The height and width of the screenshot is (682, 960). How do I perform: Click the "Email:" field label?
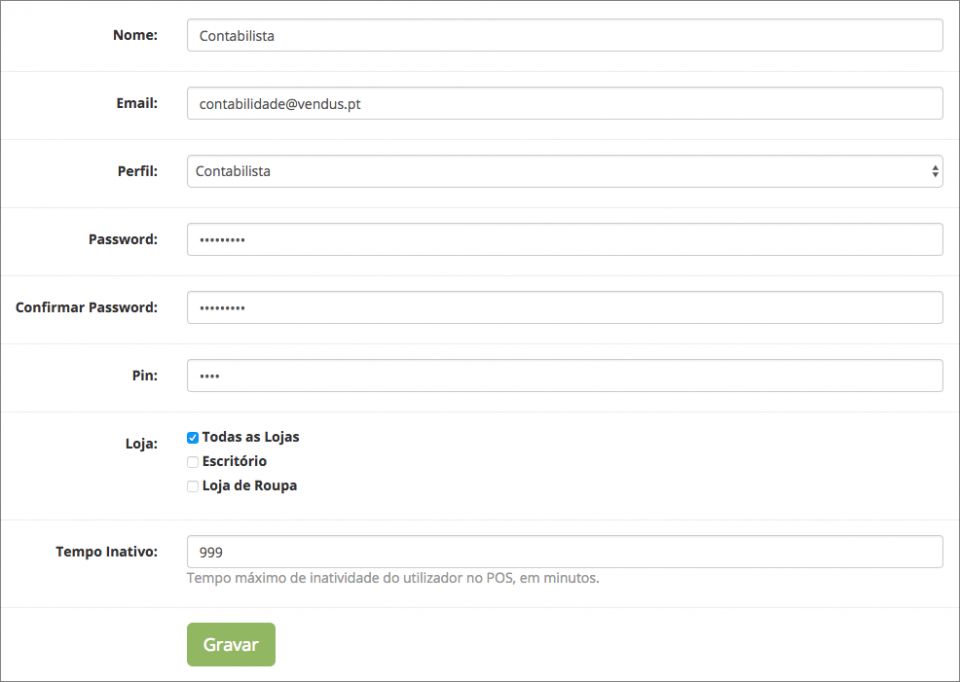point(137,103)
